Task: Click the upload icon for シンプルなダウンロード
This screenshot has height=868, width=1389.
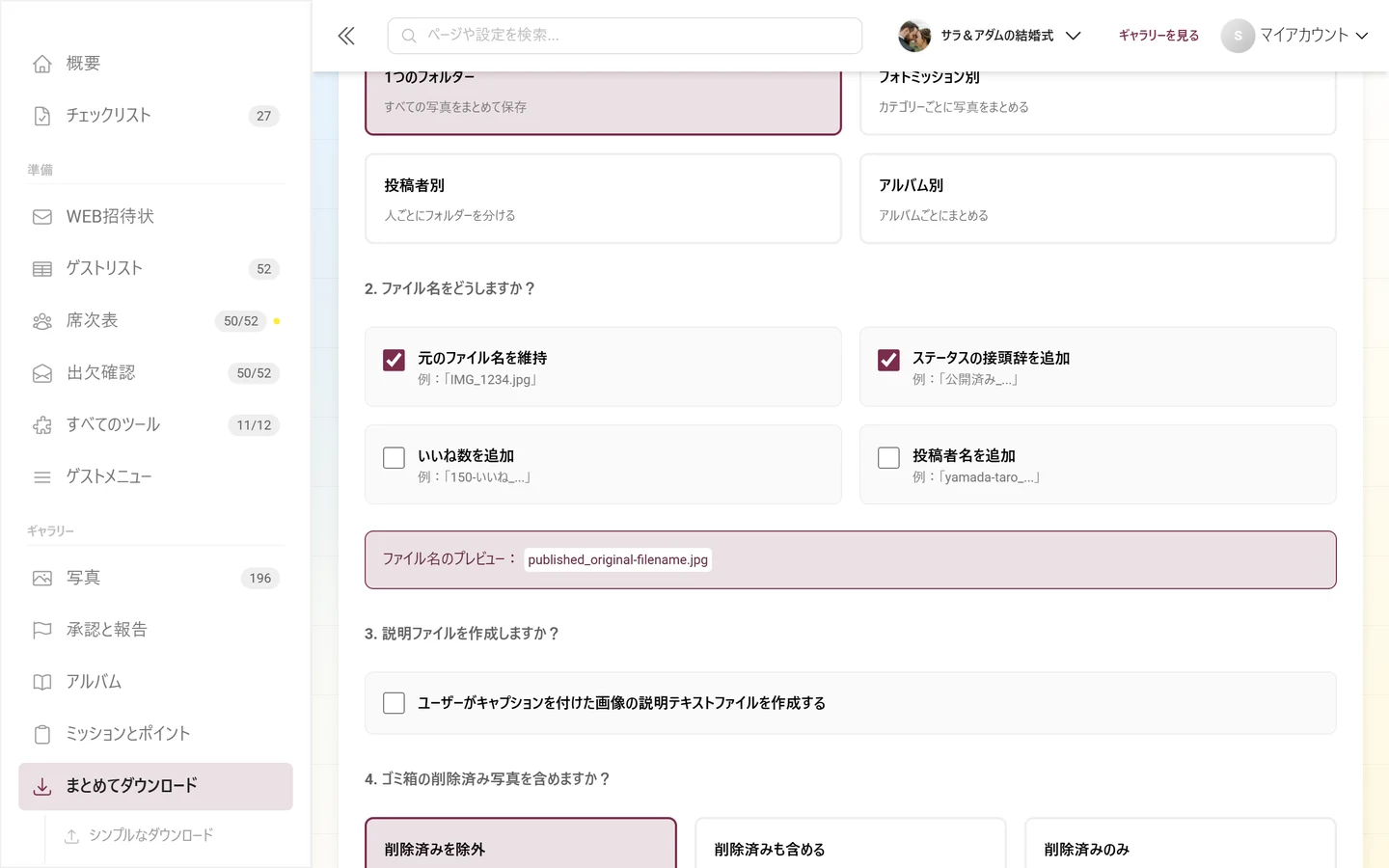Action: (71, 836)
